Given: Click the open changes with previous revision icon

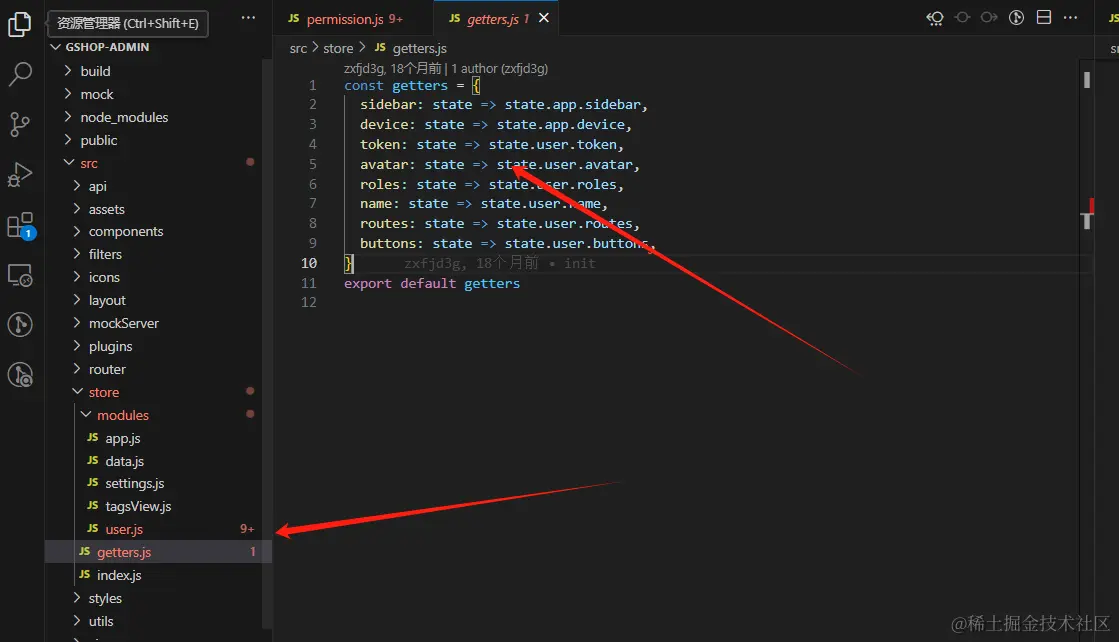Looking at the screenshot, I should 935,18.
